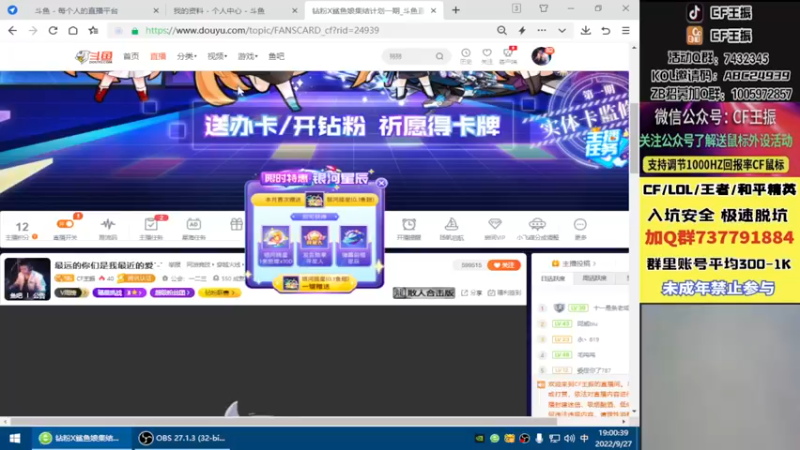Click the yellow 钻粉 badge button
The height and width of the screenshot is (450, 800).
pyautogui.click(x=219, y=293)
